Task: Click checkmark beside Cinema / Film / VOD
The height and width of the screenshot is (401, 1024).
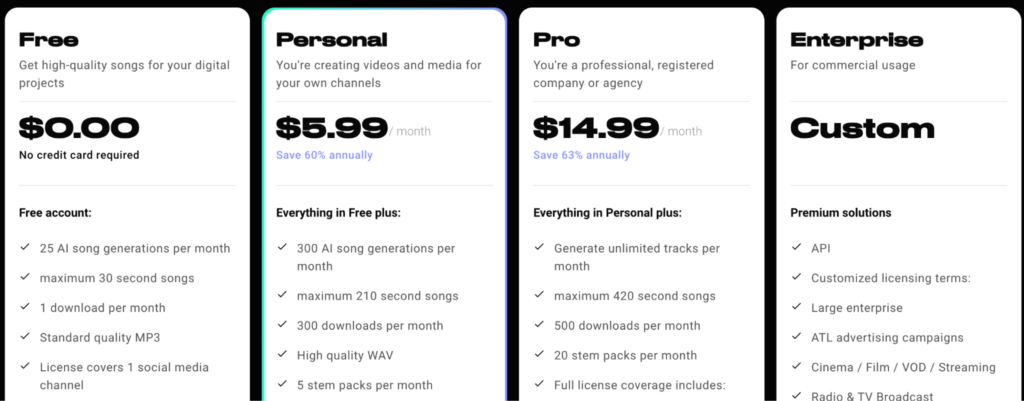Action: (x=797, y=366)
